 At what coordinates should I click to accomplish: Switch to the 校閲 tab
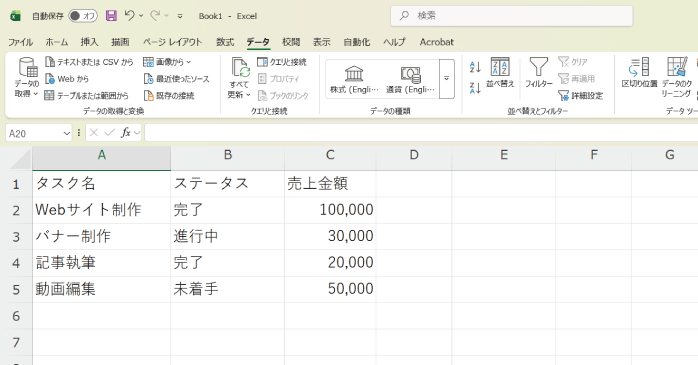[x=291, y=42]
